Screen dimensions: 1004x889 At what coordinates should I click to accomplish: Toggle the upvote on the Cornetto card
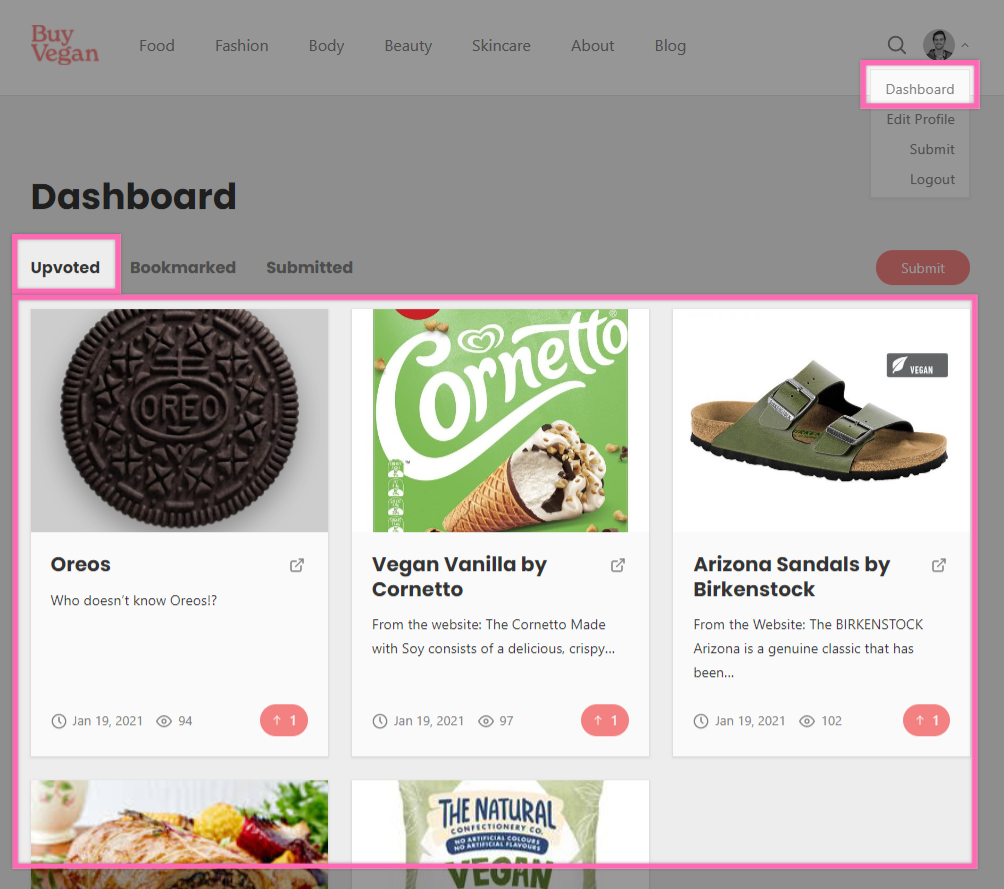[x=605, y=721]
